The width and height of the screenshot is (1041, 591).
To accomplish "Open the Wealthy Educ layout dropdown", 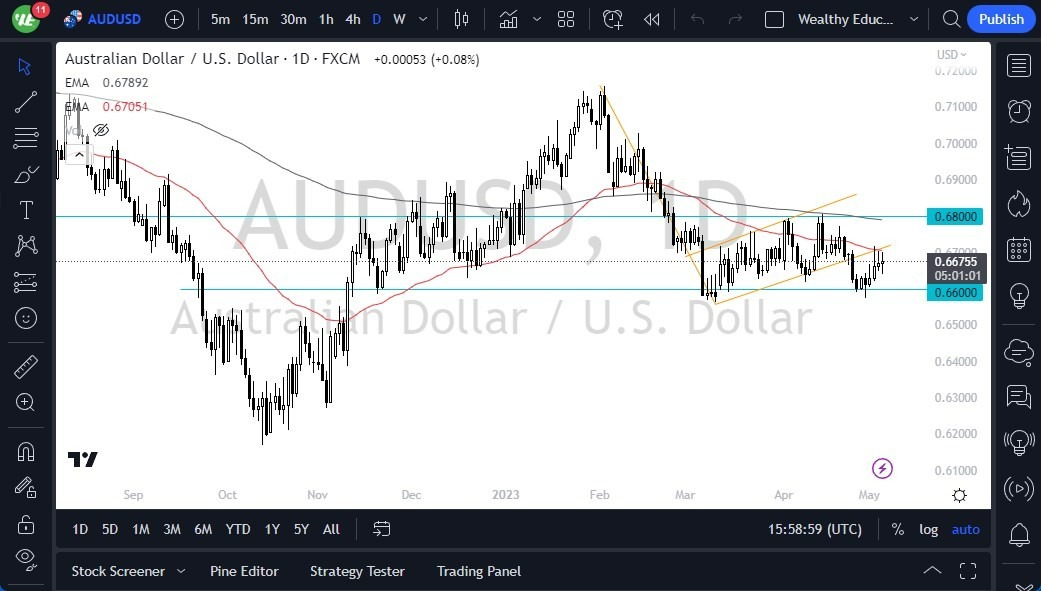I will click(x=914, y=19).
